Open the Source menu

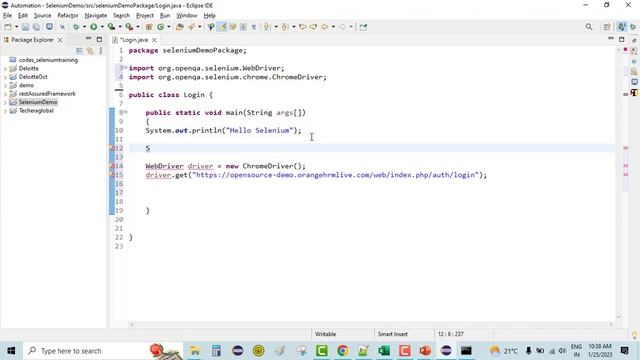[42, 16]
